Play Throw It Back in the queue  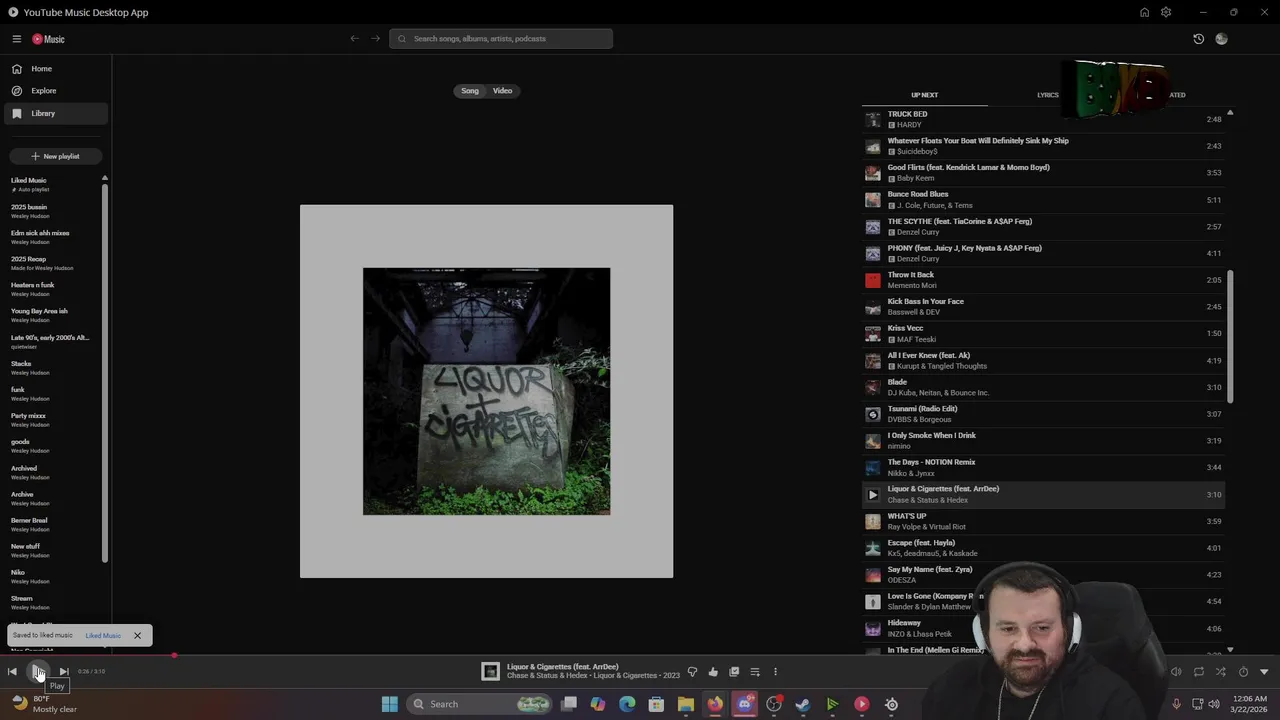pyautogui.click(x=1043, y=280)
